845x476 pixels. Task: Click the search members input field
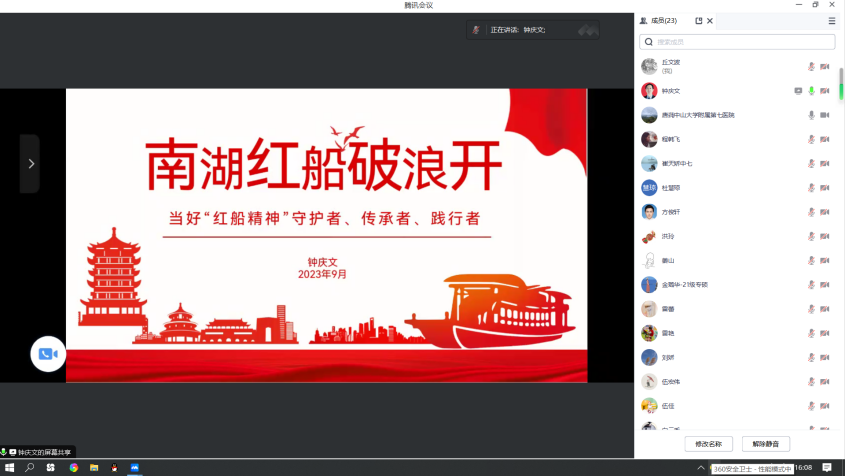(737, 42)
